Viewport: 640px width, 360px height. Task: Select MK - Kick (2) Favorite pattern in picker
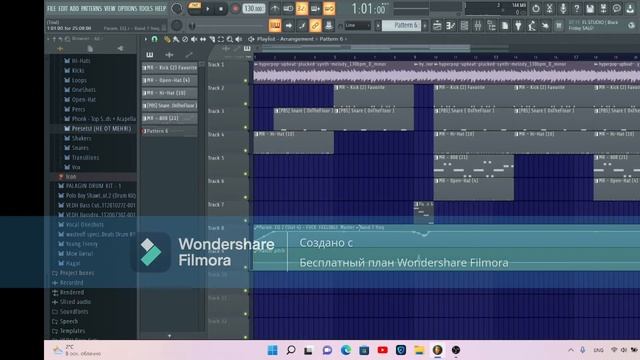pyautogui.click(x=169, y=68)
